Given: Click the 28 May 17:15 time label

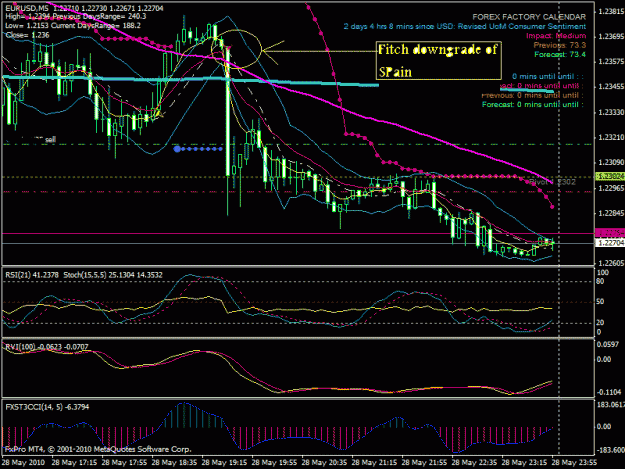Looking at the screenshot, I should tap(74, 463).
